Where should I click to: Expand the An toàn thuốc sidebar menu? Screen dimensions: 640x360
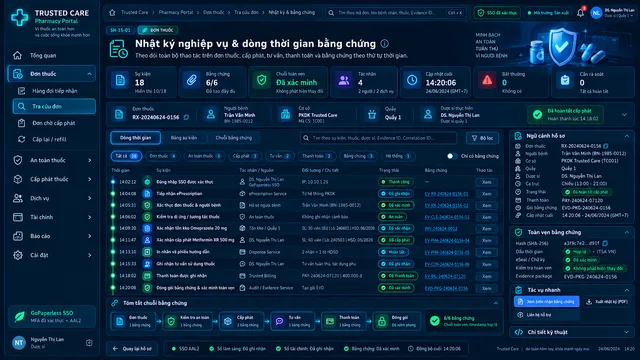[51, 160]
